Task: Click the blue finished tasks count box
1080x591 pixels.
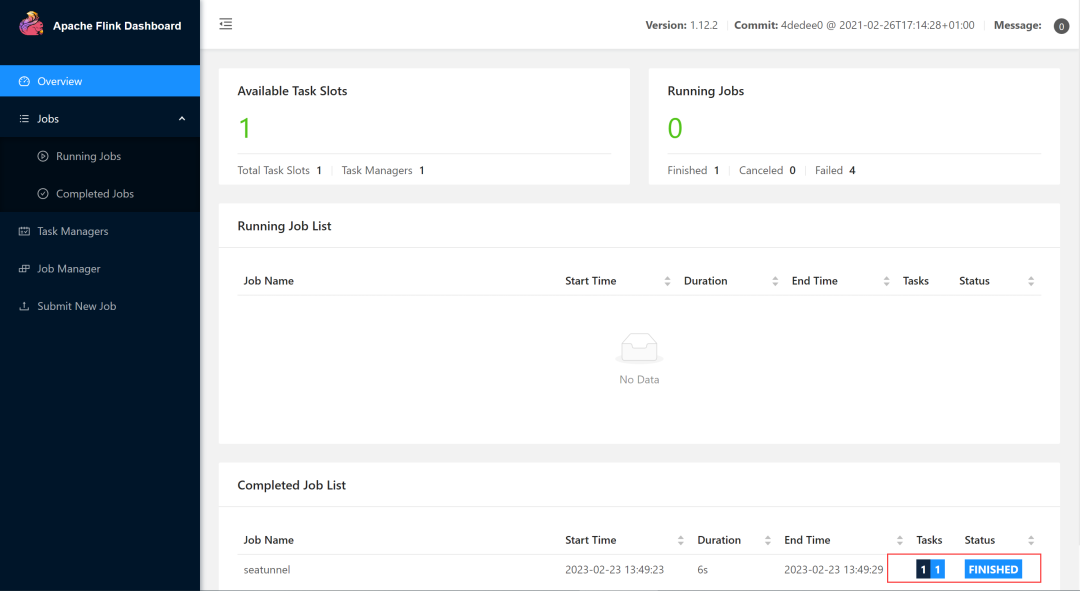Action: pyautogui.click(x=938, y=569)
